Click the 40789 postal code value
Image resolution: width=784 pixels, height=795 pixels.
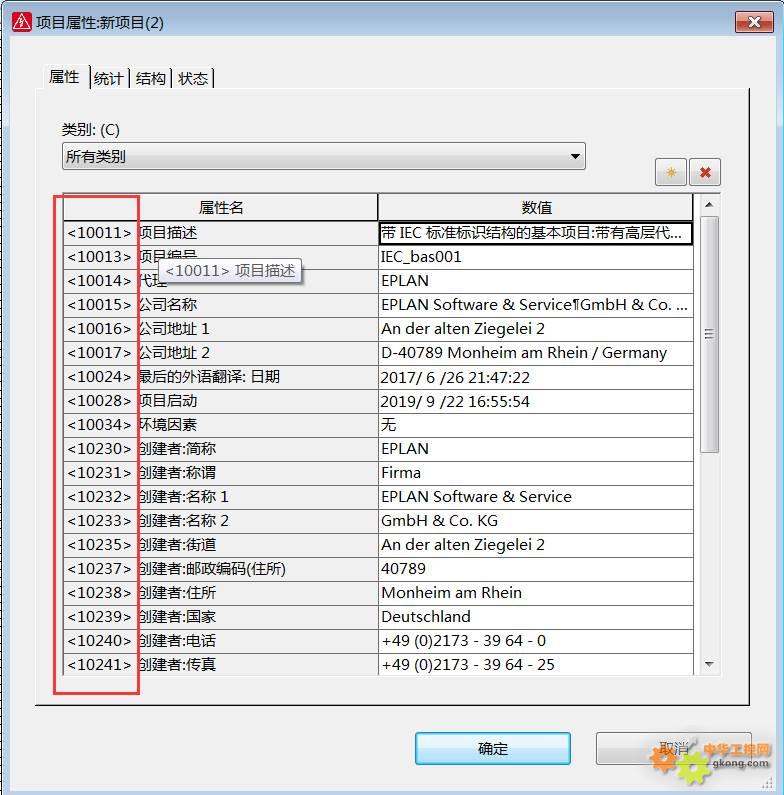pos(536,569)
